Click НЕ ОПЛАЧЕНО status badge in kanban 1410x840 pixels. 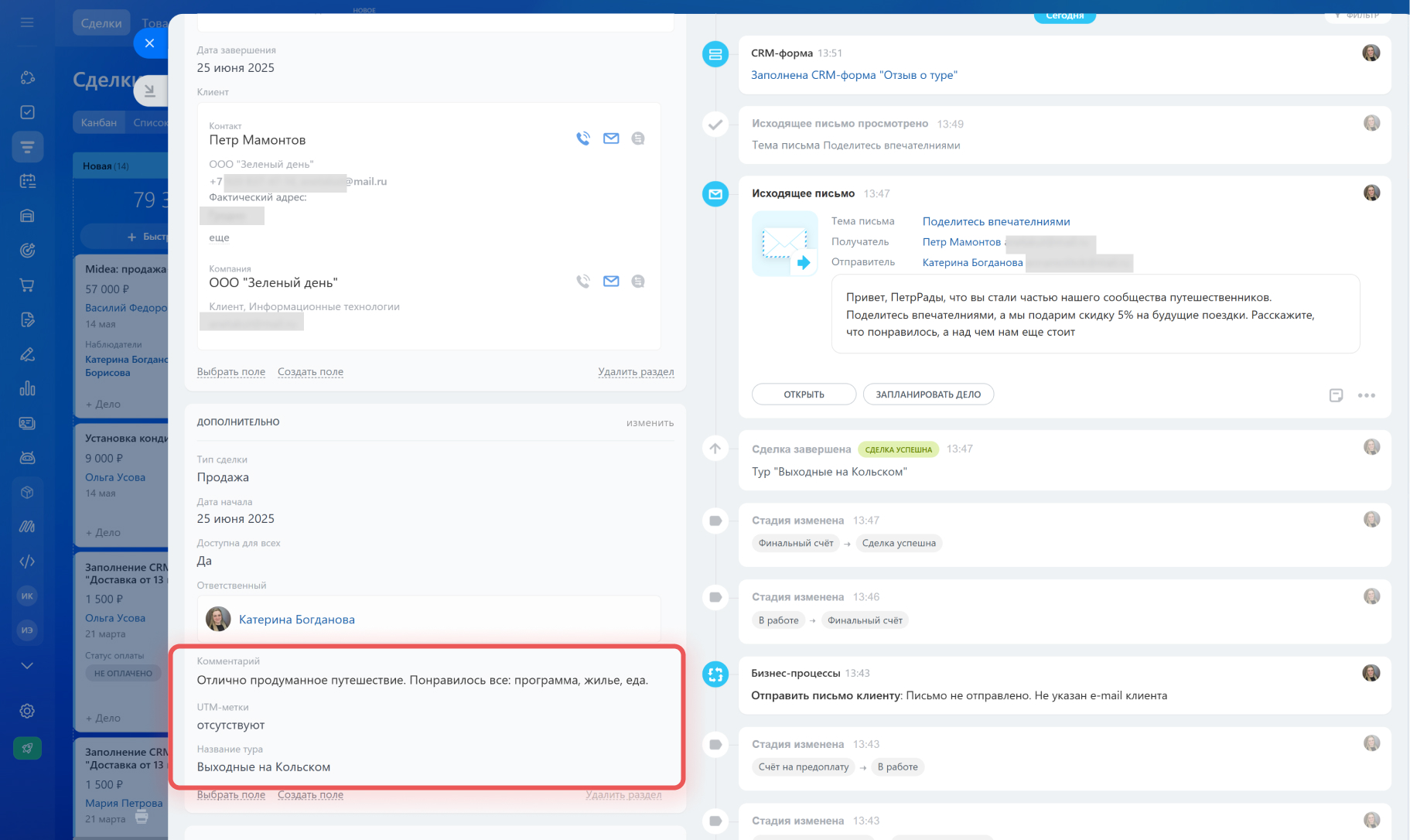click(123, 674)
